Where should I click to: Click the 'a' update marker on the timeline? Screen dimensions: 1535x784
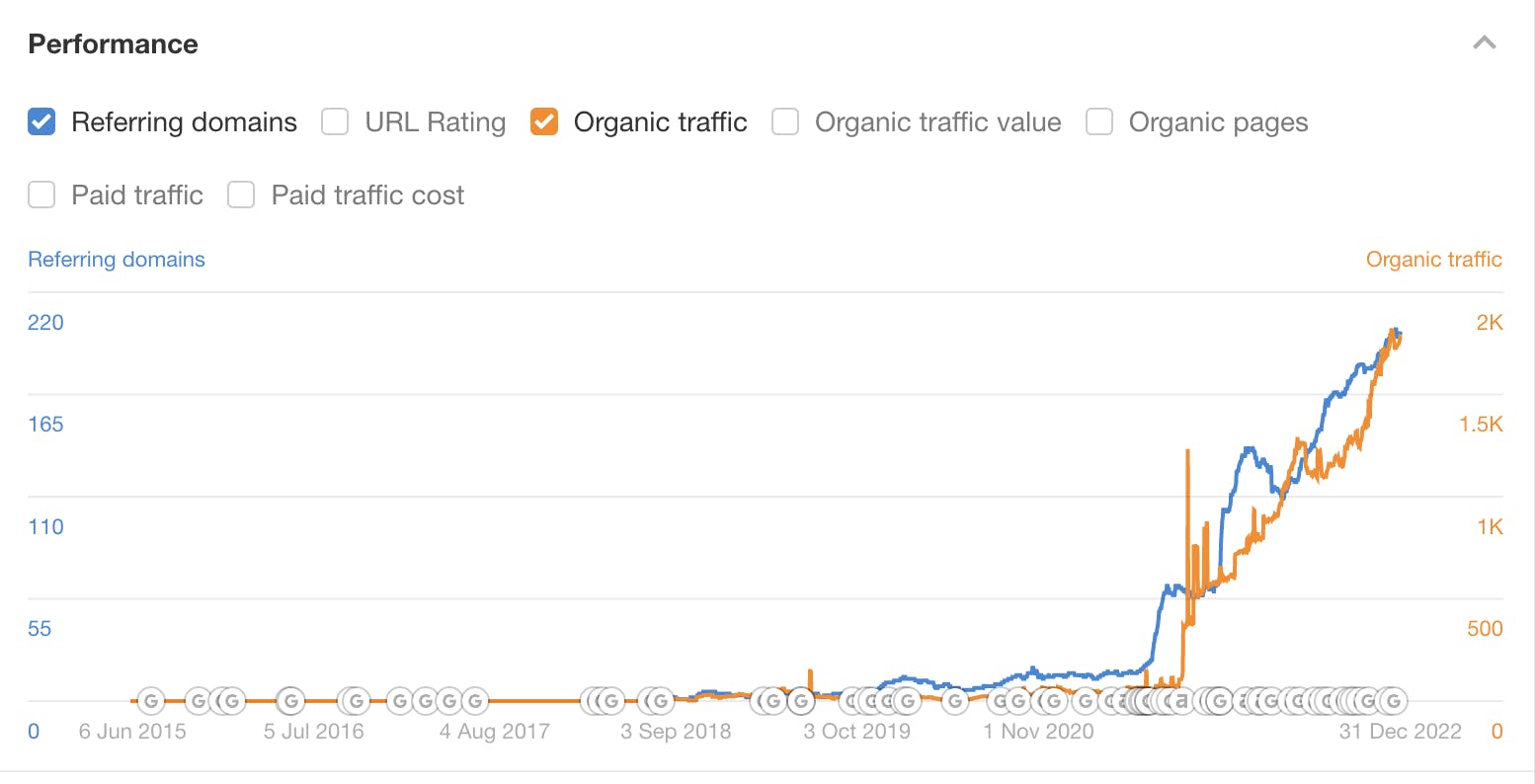click(1181, 701)
